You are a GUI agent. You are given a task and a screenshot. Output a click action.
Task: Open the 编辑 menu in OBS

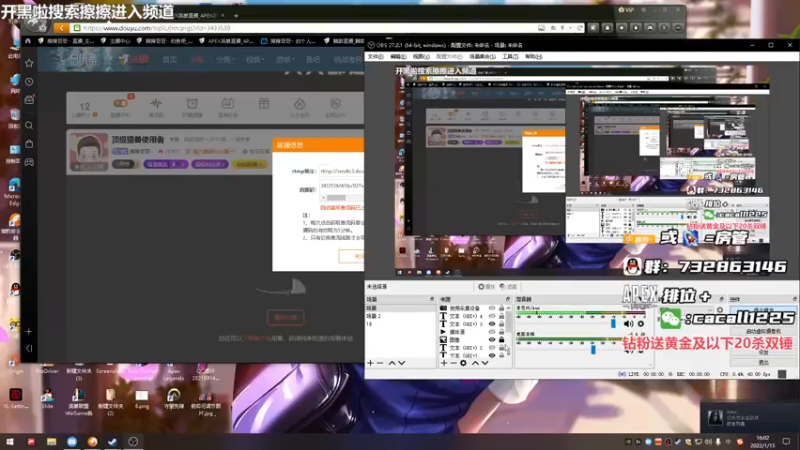click(x=398, y=57)
